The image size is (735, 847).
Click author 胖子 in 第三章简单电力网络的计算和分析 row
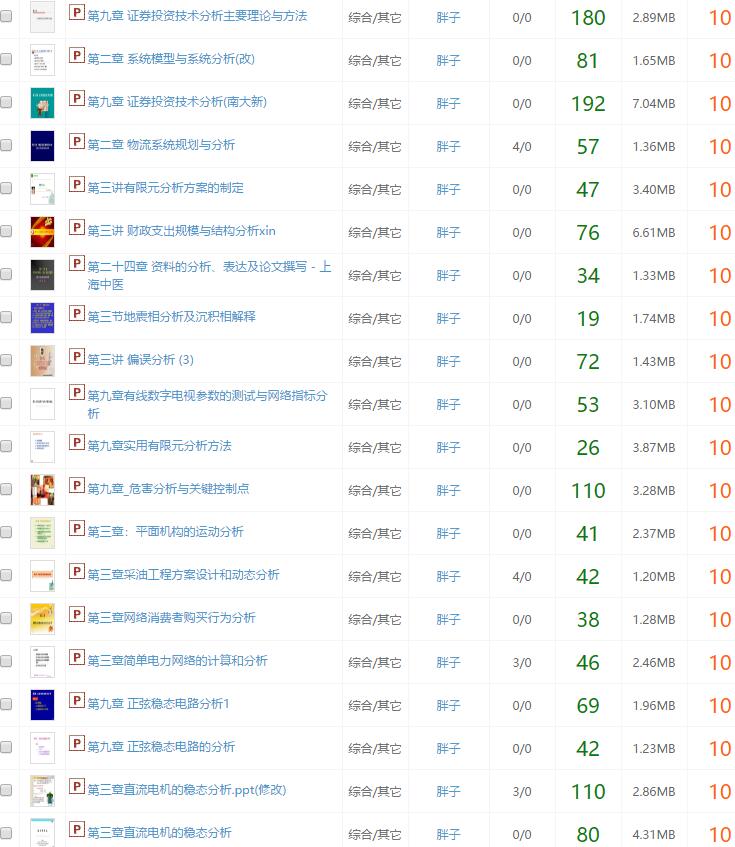(448, 663)
